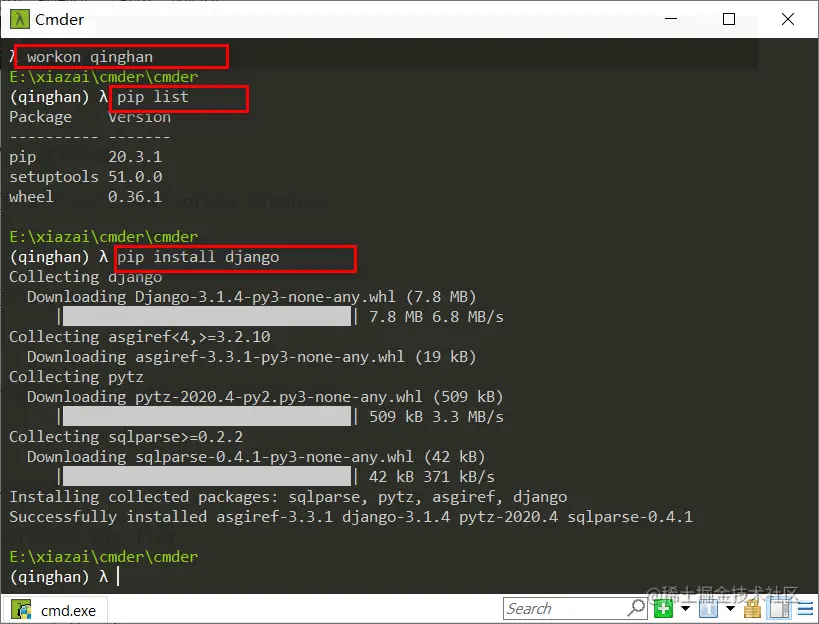Click 'Collecting sqlparse>=0.2.2' line
The image size is (819, 624).
point(126,437)
